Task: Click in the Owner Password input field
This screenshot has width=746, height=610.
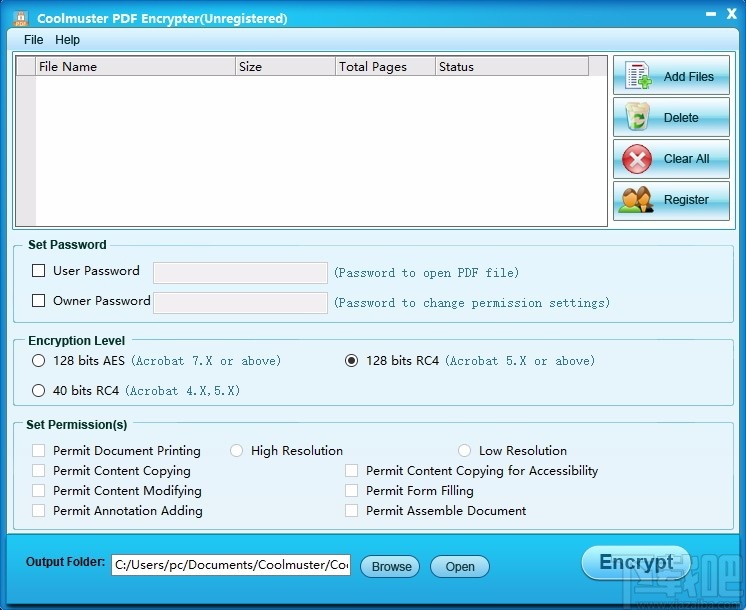Action: [240, 303]
